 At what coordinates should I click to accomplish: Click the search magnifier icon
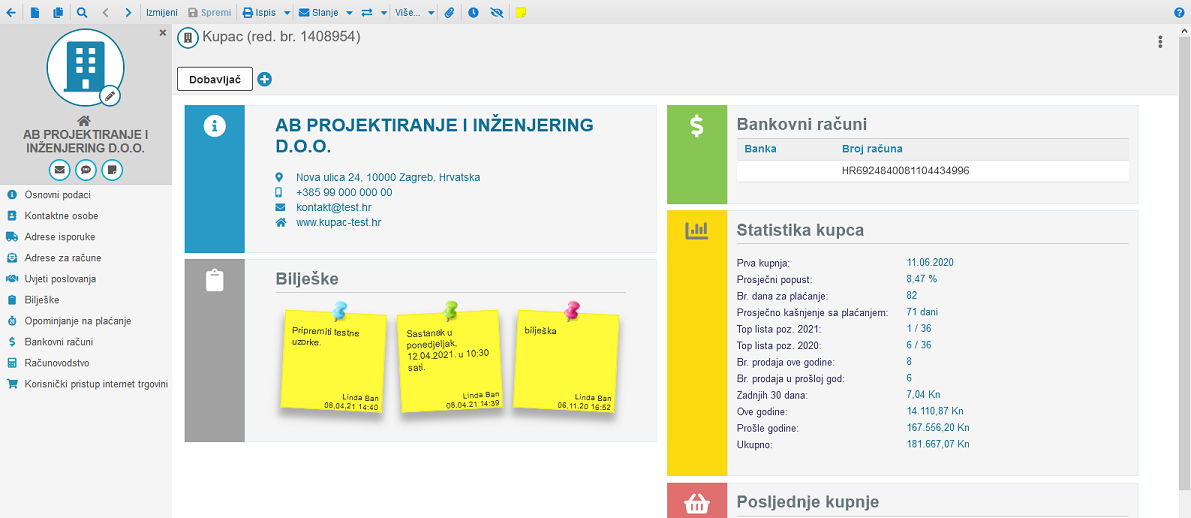pyautogui.click(x=82, y=13)
